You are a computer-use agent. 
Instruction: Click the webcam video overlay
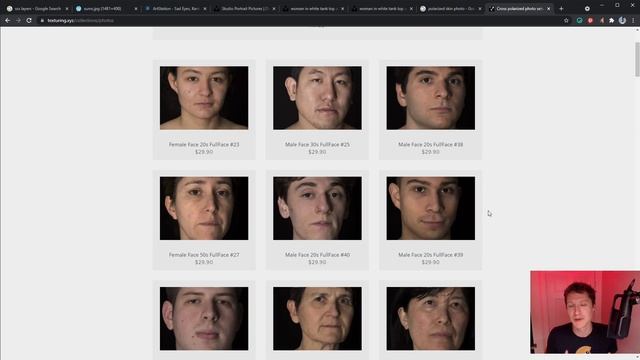pyautogui.click(x=585, y=312)
